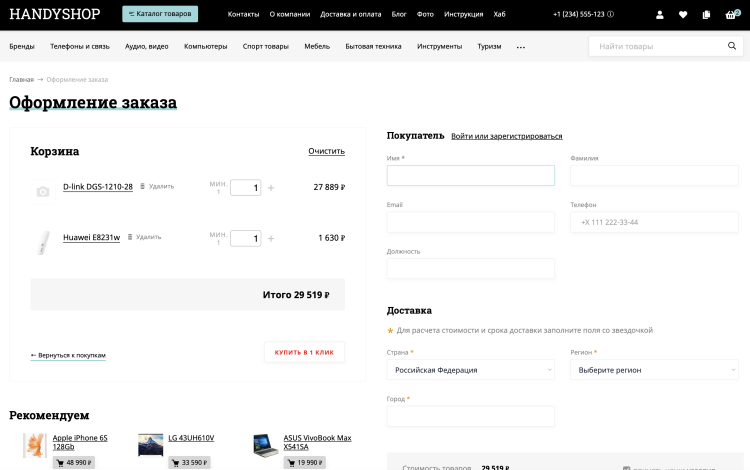Browse Мебель category
The width and height of the screenshot is (750, 470).
coord(317,46)
